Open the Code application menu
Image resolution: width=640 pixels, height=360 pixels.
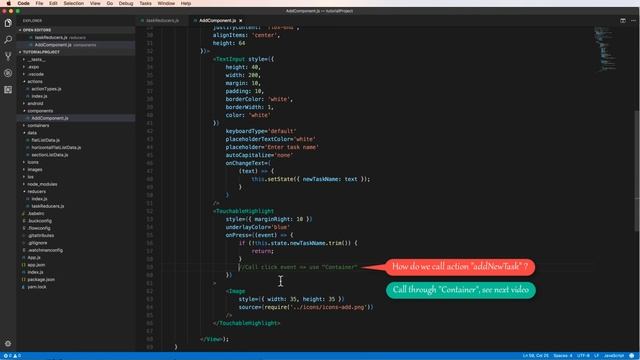point(24,3)
